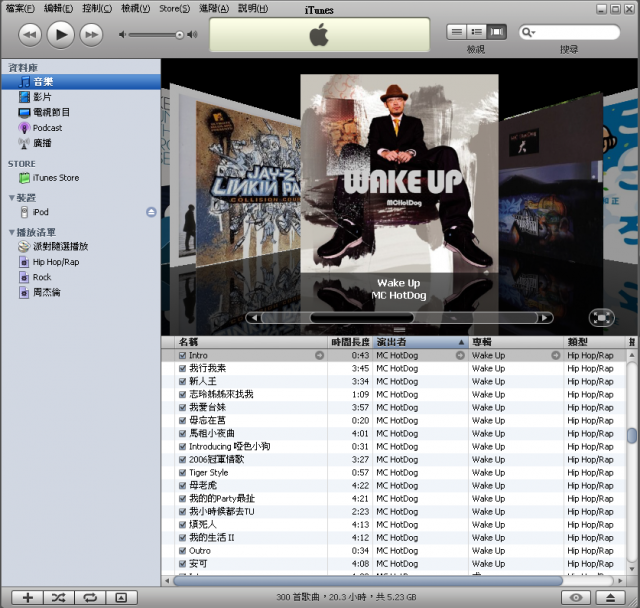Sort by 名稱 name column header

pyautogui.click(x=251, y=342)
